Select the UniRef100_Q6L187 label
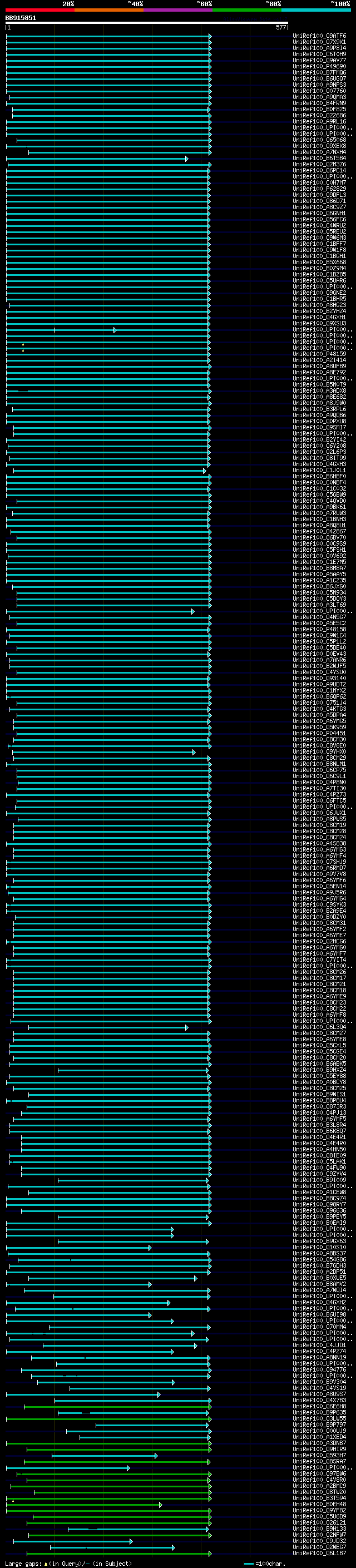Viewport: 356px width, 1568px height. (x=319, y=1553)
